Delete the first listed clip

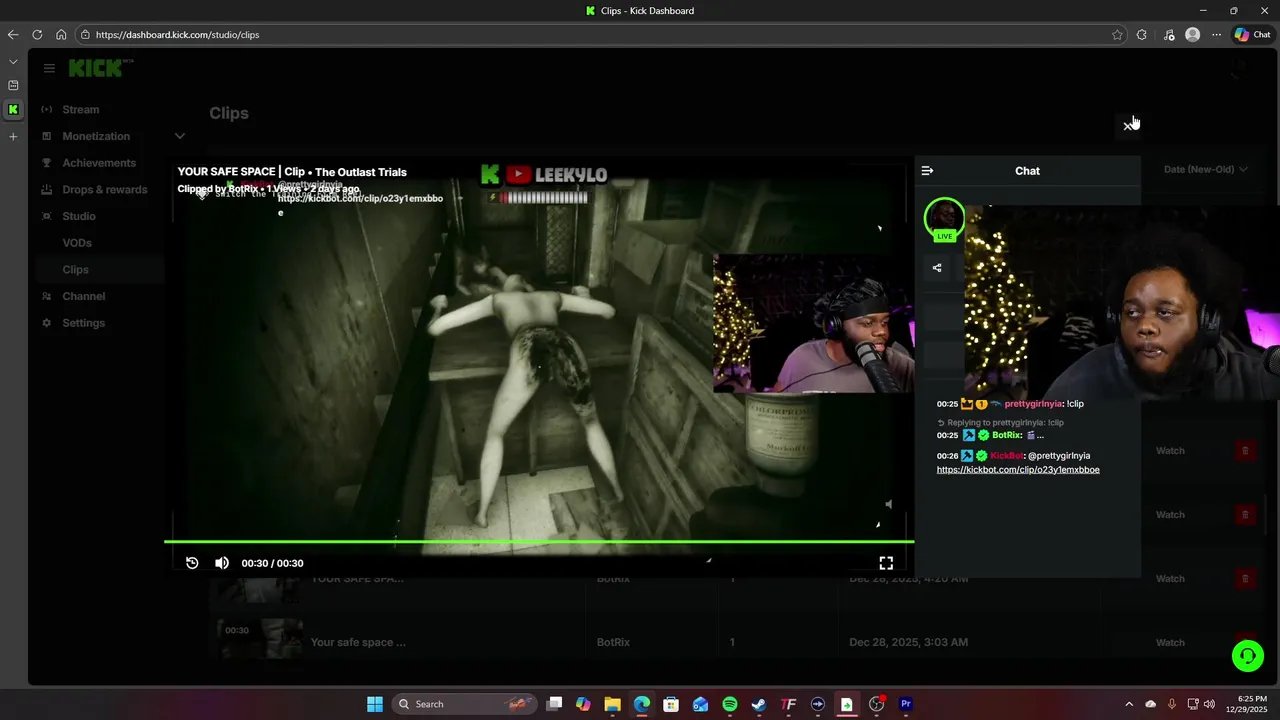point(1245,451)
